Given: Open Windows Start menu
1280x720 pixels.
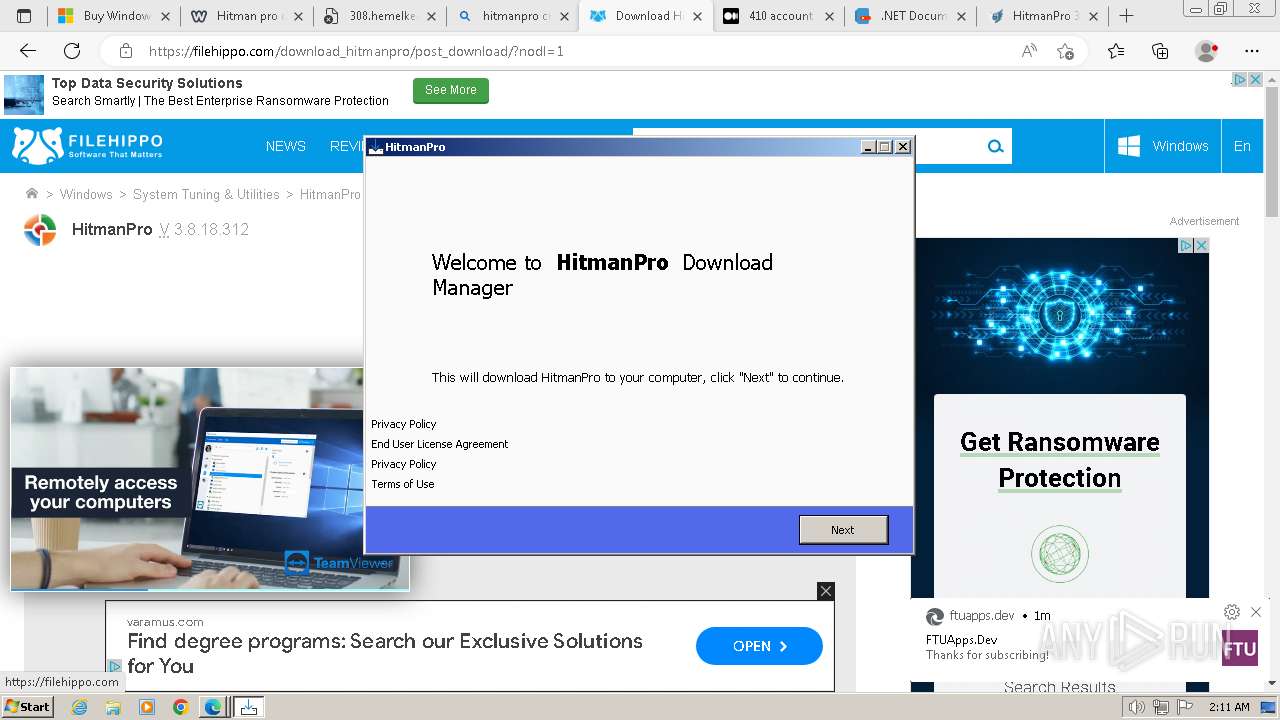Looking at the screenshot, I should tap(27, 706).
